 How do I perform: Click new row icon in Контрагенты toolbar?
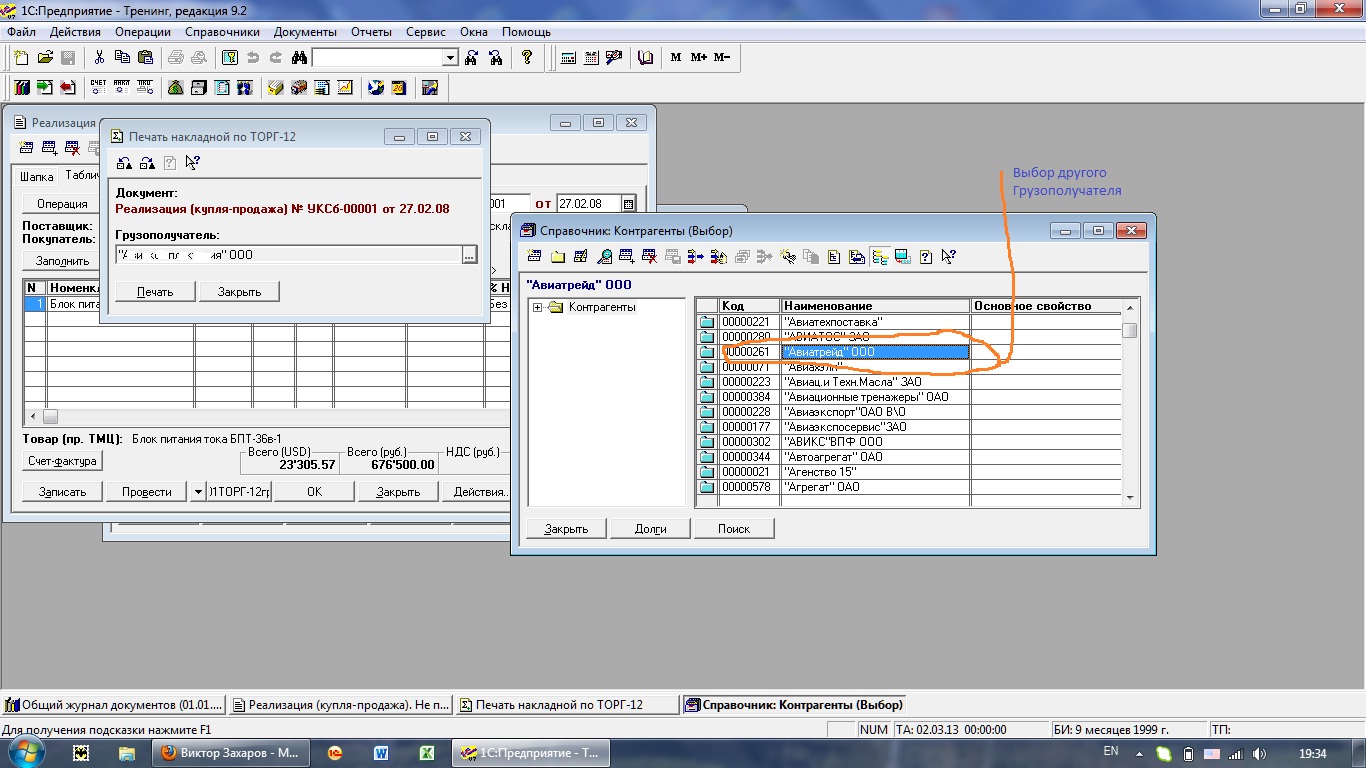click(x=534, y=256)
